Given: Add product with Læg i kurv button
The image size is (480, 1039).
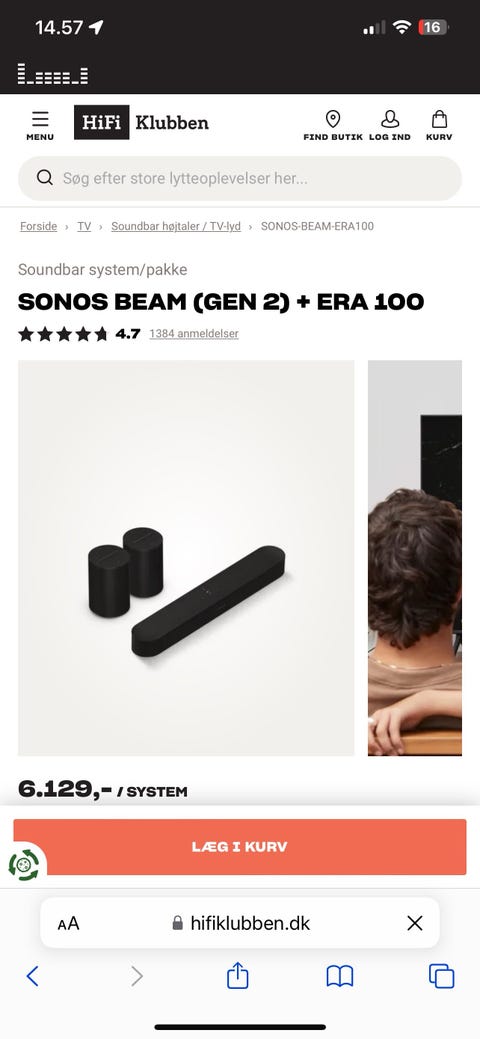Looking at the screenshot, I should 240,847.
